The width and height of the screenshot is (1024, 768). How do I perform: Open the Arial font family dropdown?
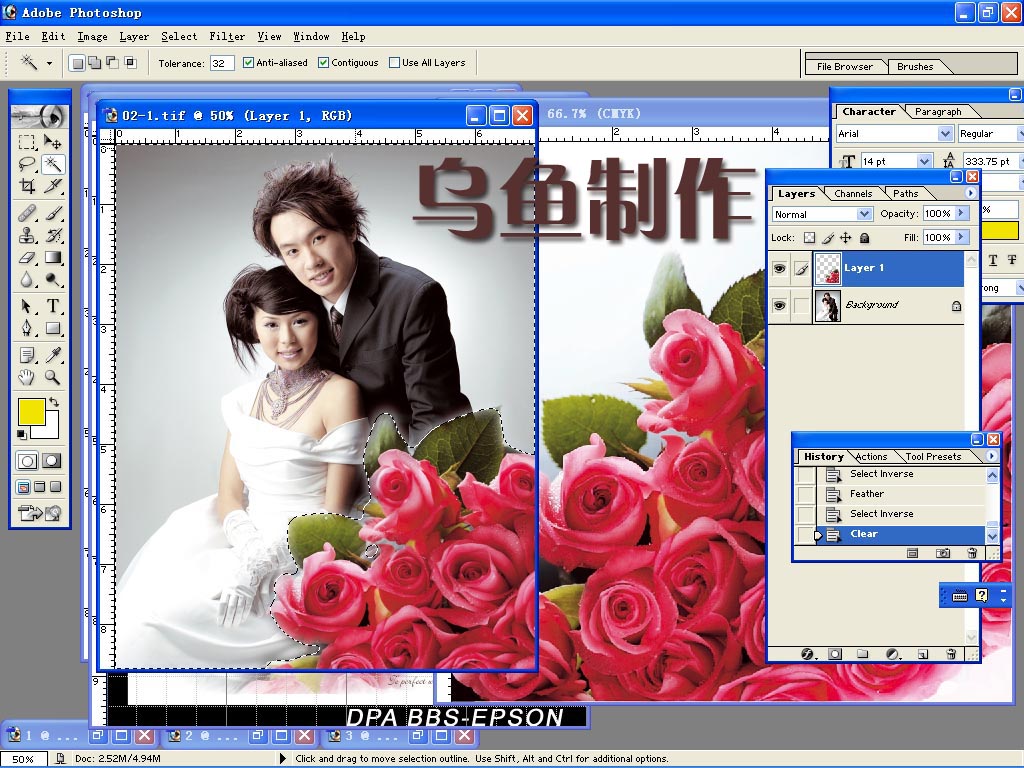(x=945, y=134)
